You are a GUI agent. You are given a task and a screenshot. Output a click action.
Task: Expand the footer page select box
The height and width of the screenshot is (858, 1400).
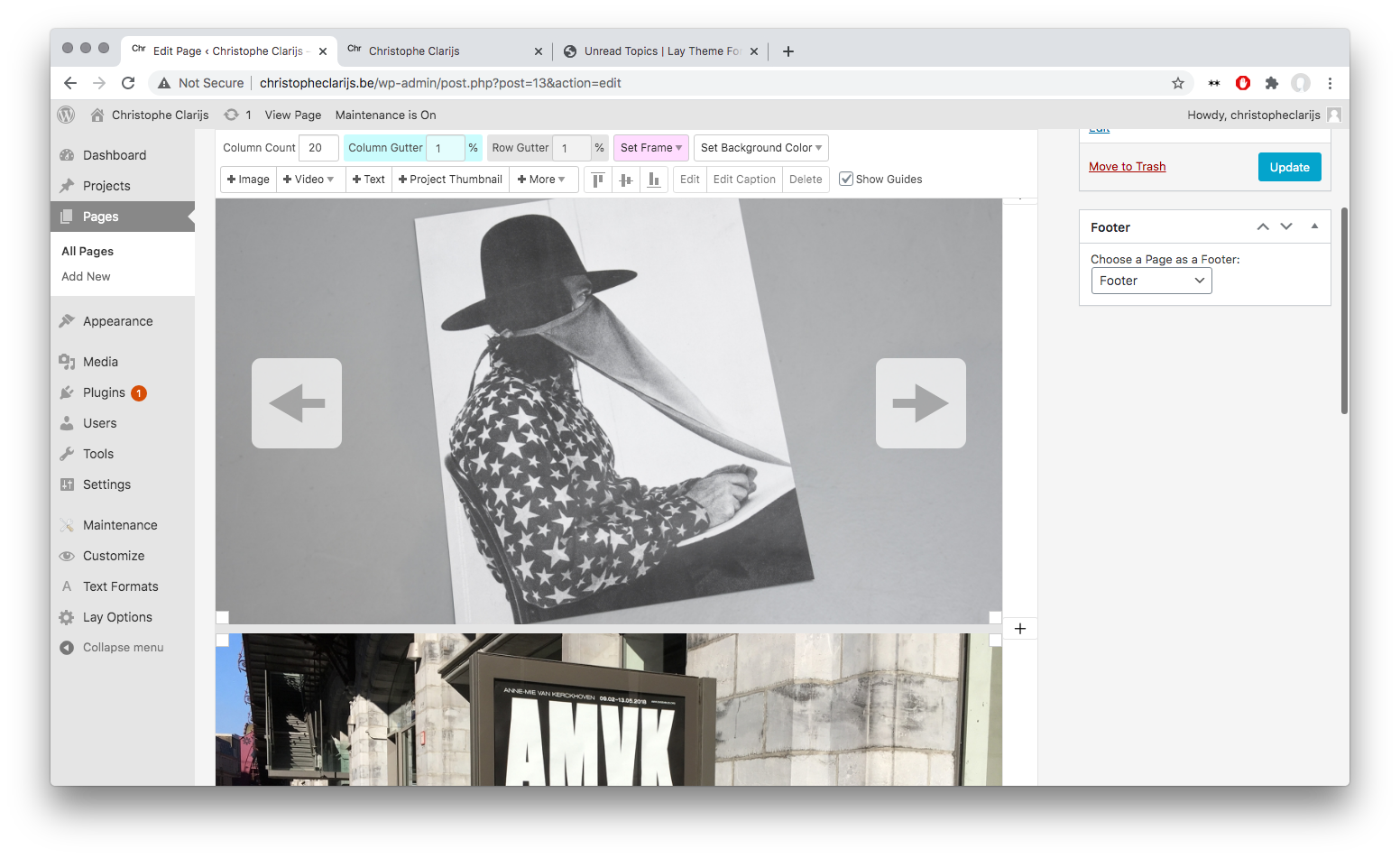(x=1151, y=281)
